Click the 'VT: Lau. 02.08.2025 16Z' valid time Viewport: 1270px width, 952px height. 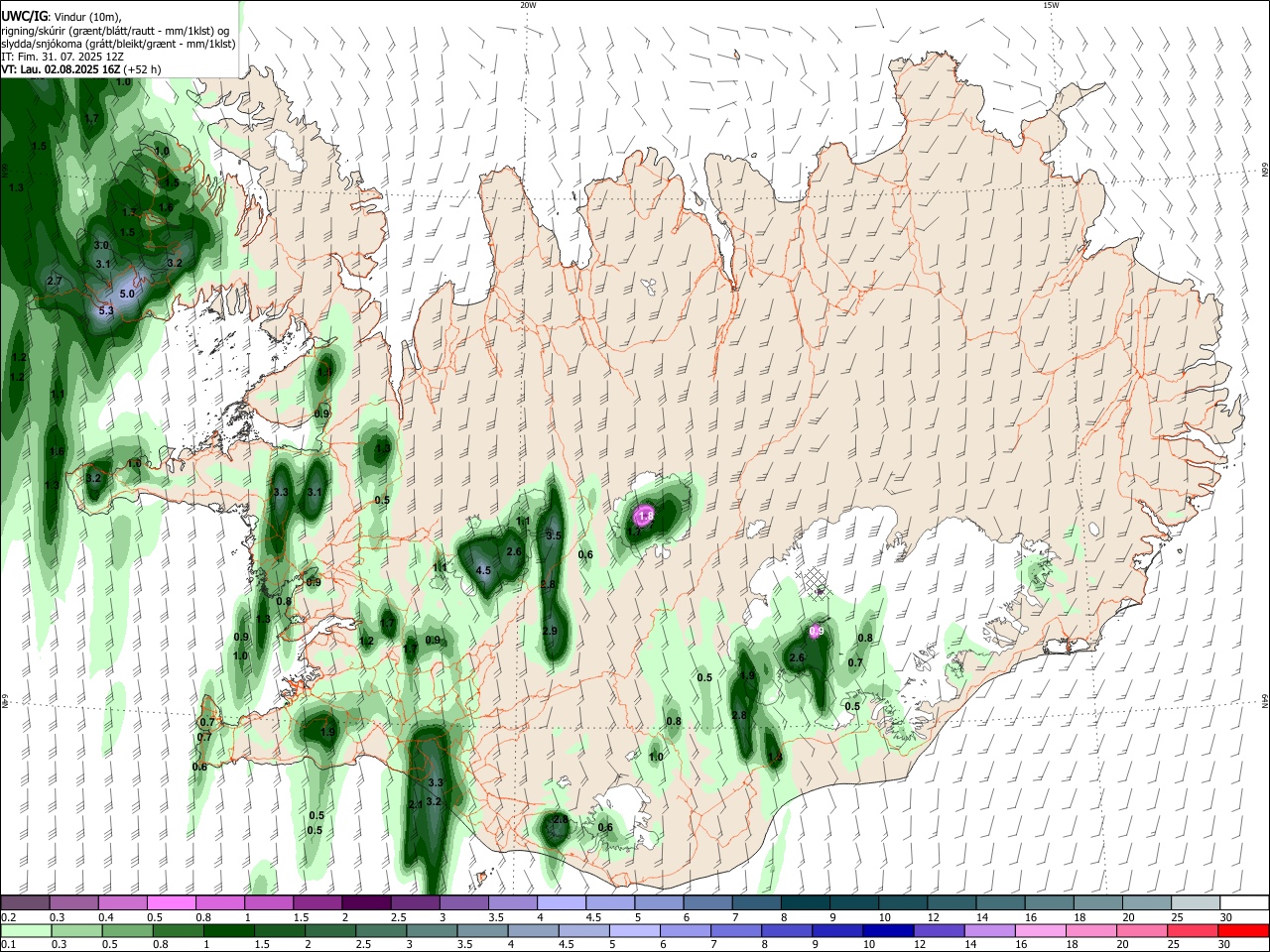(61, 69)
